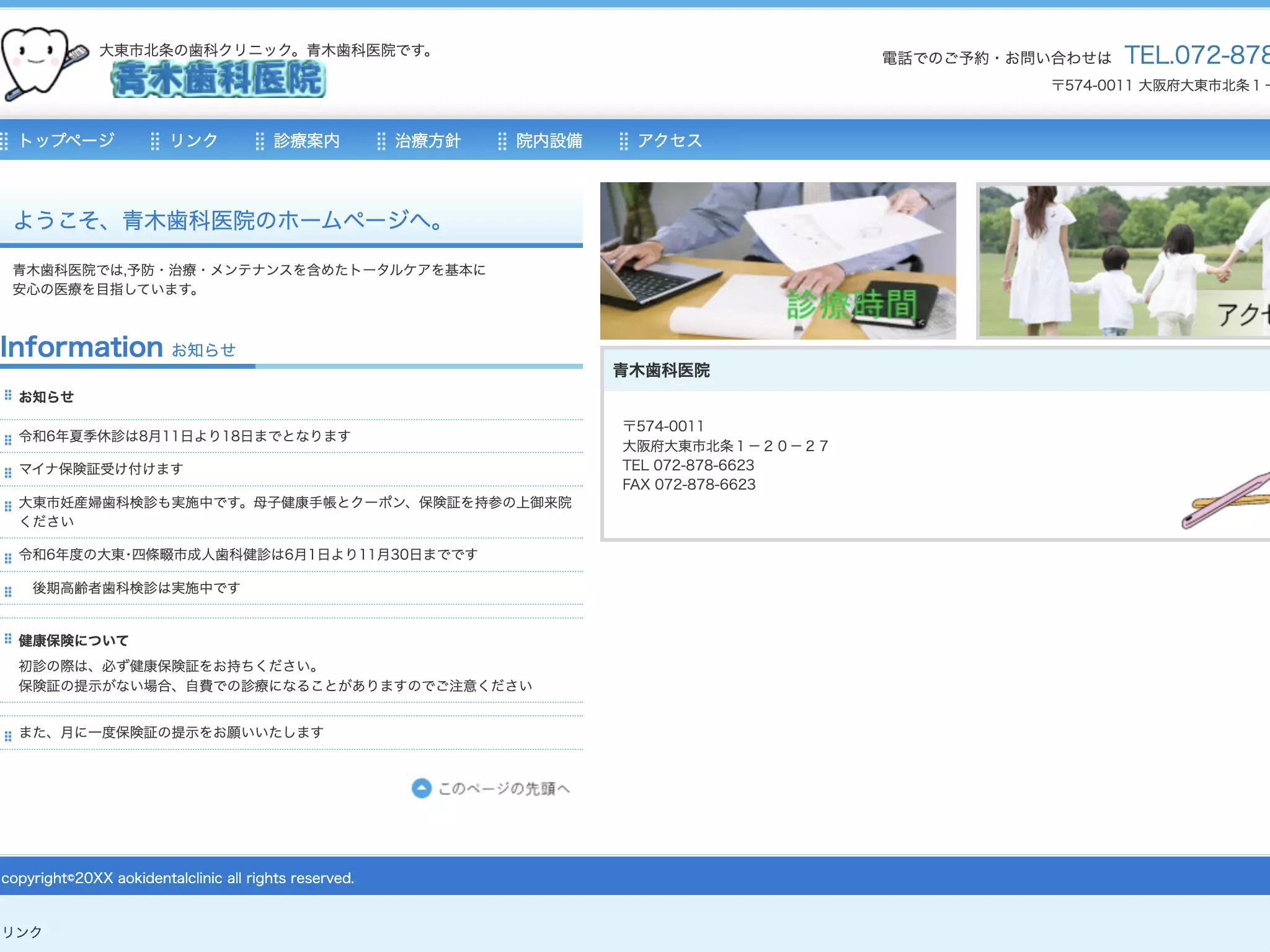Click the 大阪府大東市北条1−20−27 address line
The width and height of the screenshot is (1270, 952).
pos(726,446)
